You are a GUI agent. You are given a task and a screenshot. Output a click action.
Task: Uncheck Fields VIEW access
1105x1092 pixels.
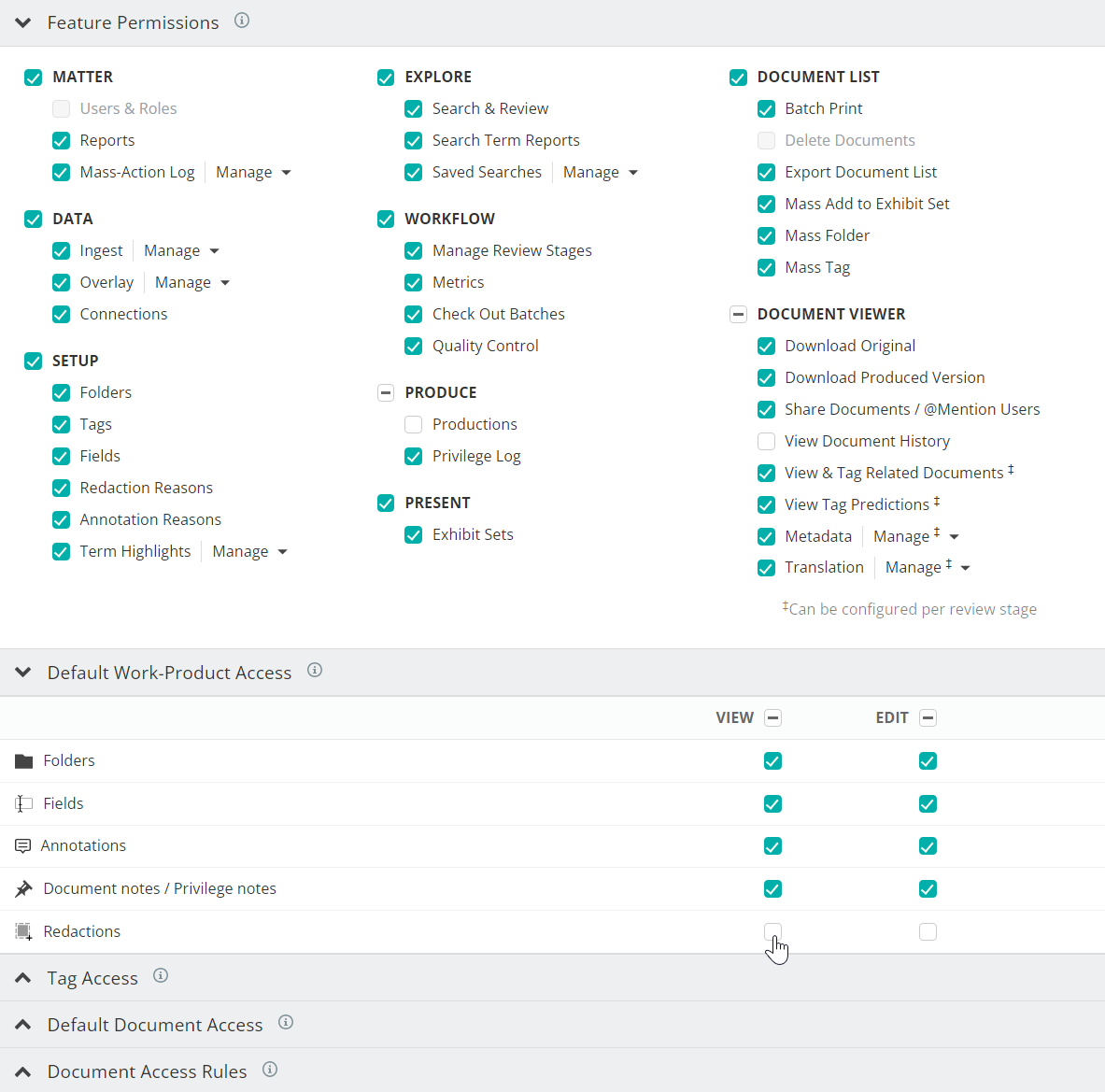pos(773,804)
